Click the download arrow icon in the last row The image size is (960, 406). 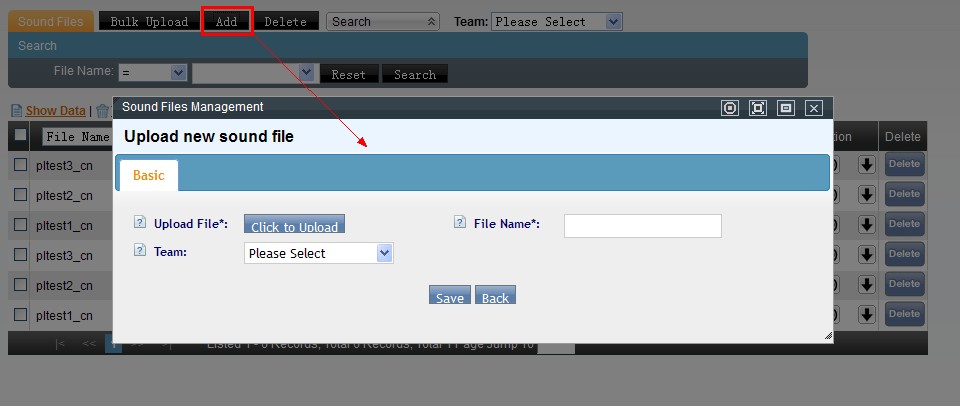(866, 314)
